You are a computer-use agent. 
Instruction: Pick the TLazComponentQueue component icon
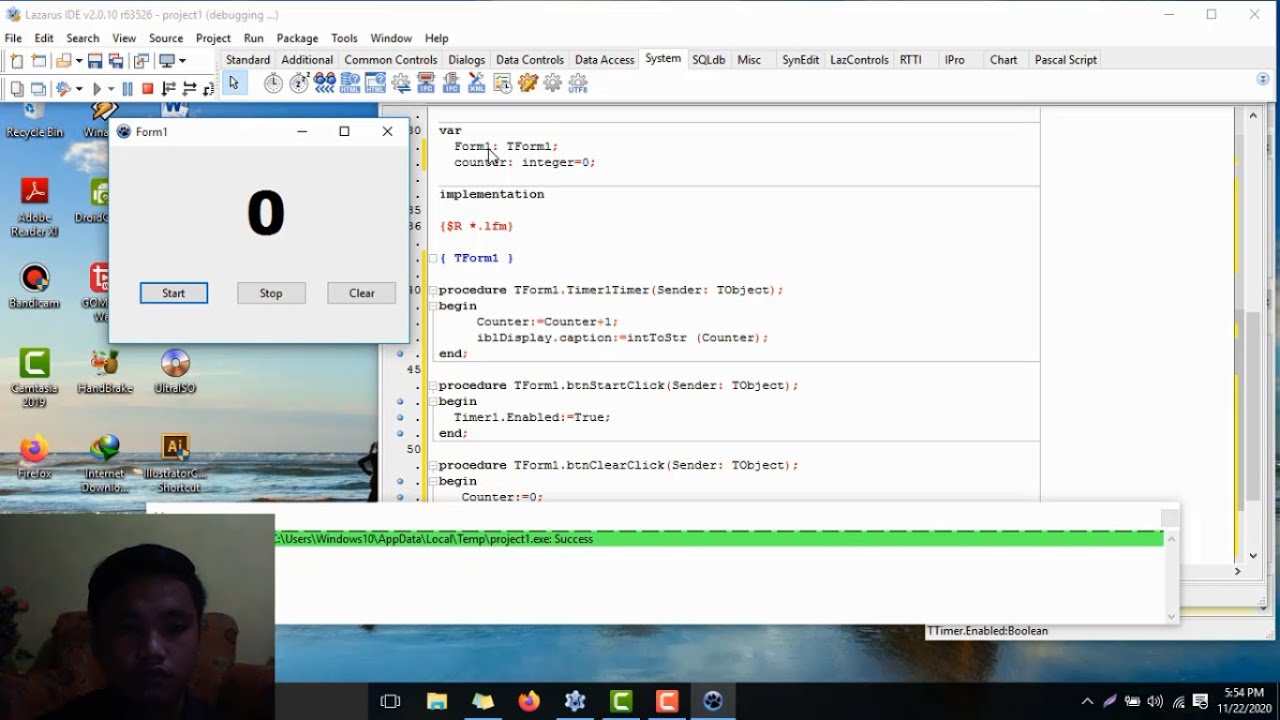(x=323, y=84)
